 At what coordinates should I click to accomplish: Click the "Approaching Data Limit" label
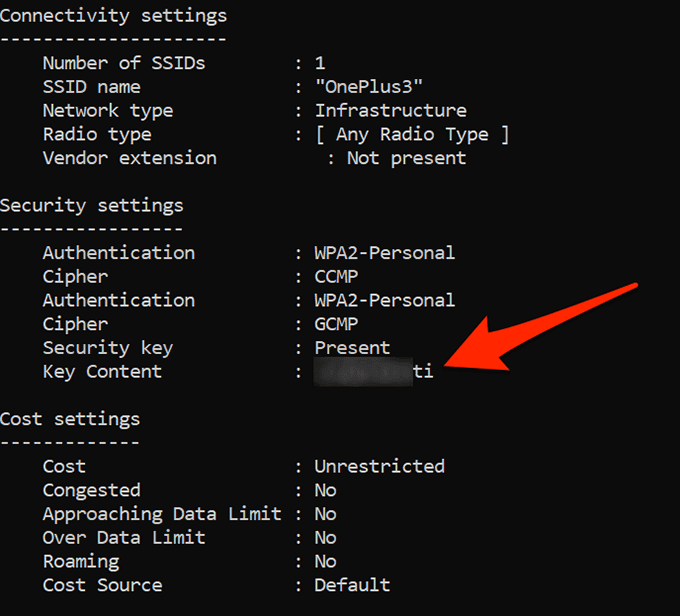[x=162, y=514]
